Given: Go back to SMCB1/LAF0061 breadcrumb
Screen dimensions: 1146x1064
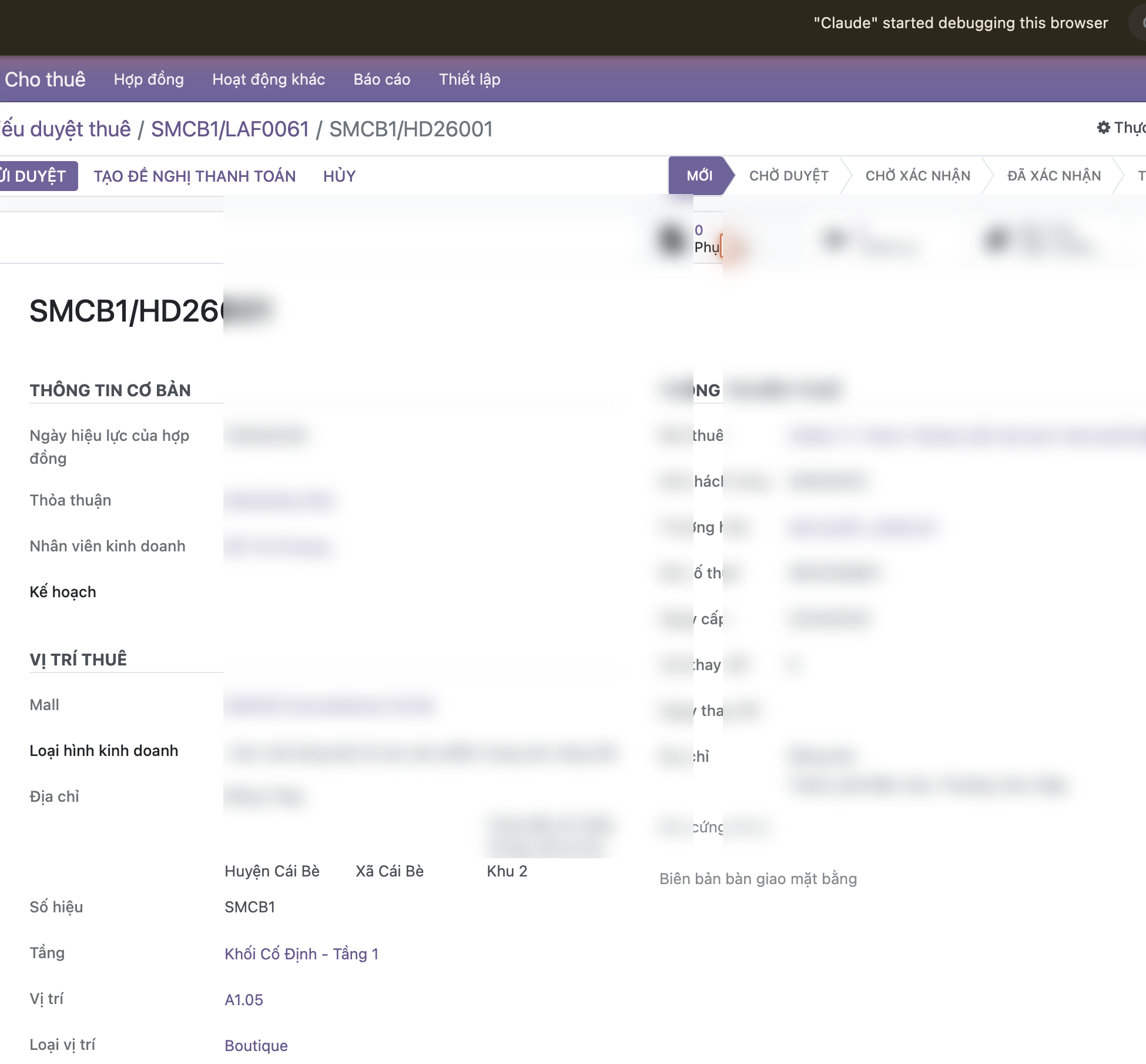Looking at the screenshot, I should [230, 129].
